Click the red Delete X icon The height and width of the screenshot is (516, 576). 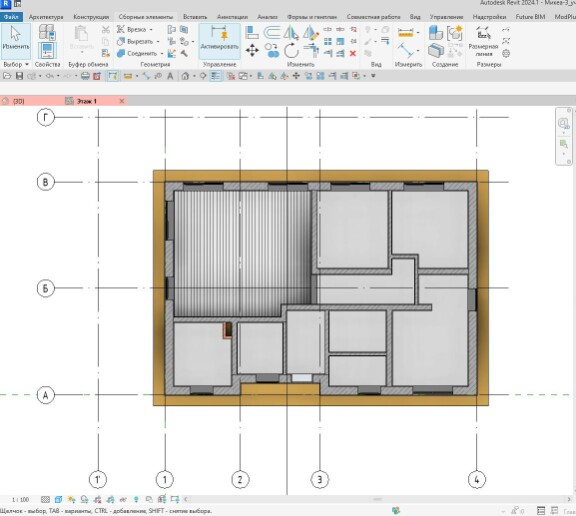pos(353,54)
